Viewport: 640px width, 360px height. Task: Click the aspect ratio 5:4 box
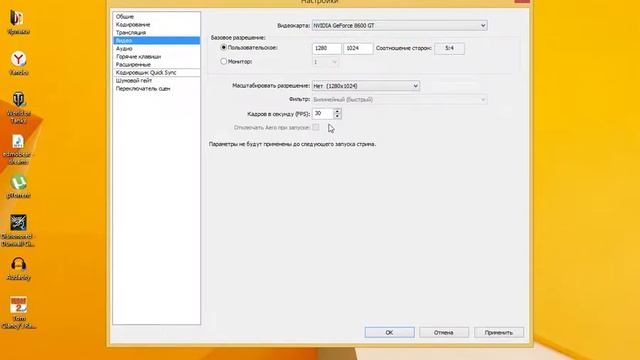pyautogui.click(x=449, y=48)
